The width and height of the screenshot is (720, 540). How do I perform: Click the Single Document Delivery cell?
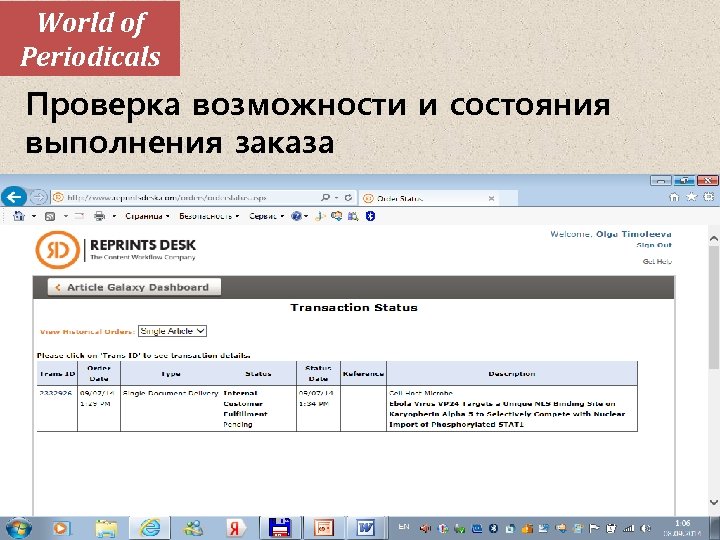(170, 393)
